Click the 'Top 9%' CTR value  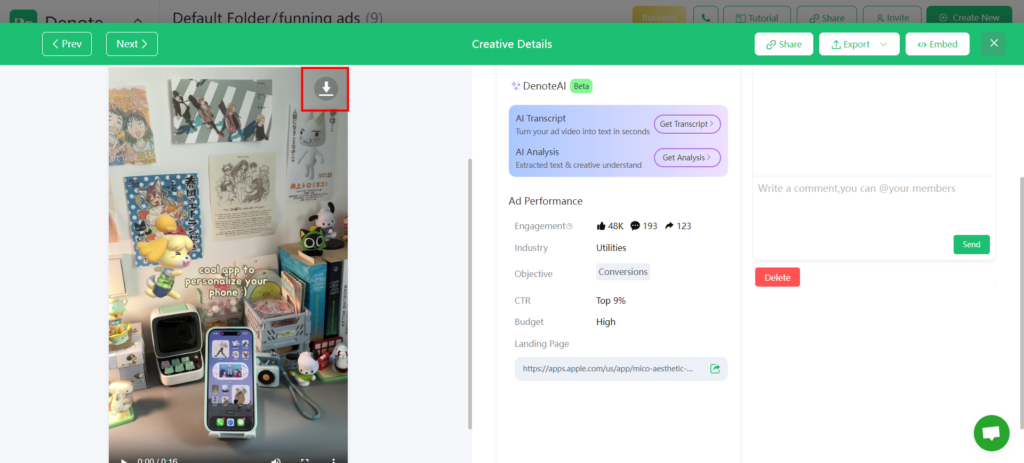611,300
